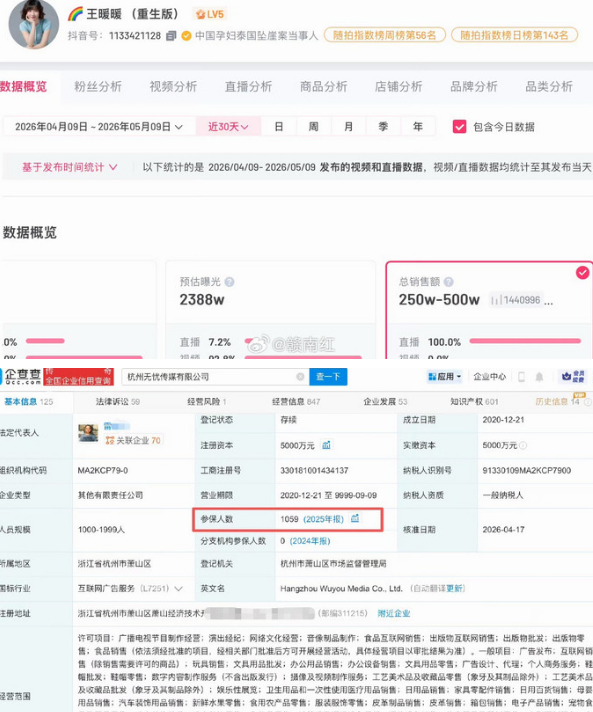Click chart icon beside 参保人数 1059

coord(355,518)
